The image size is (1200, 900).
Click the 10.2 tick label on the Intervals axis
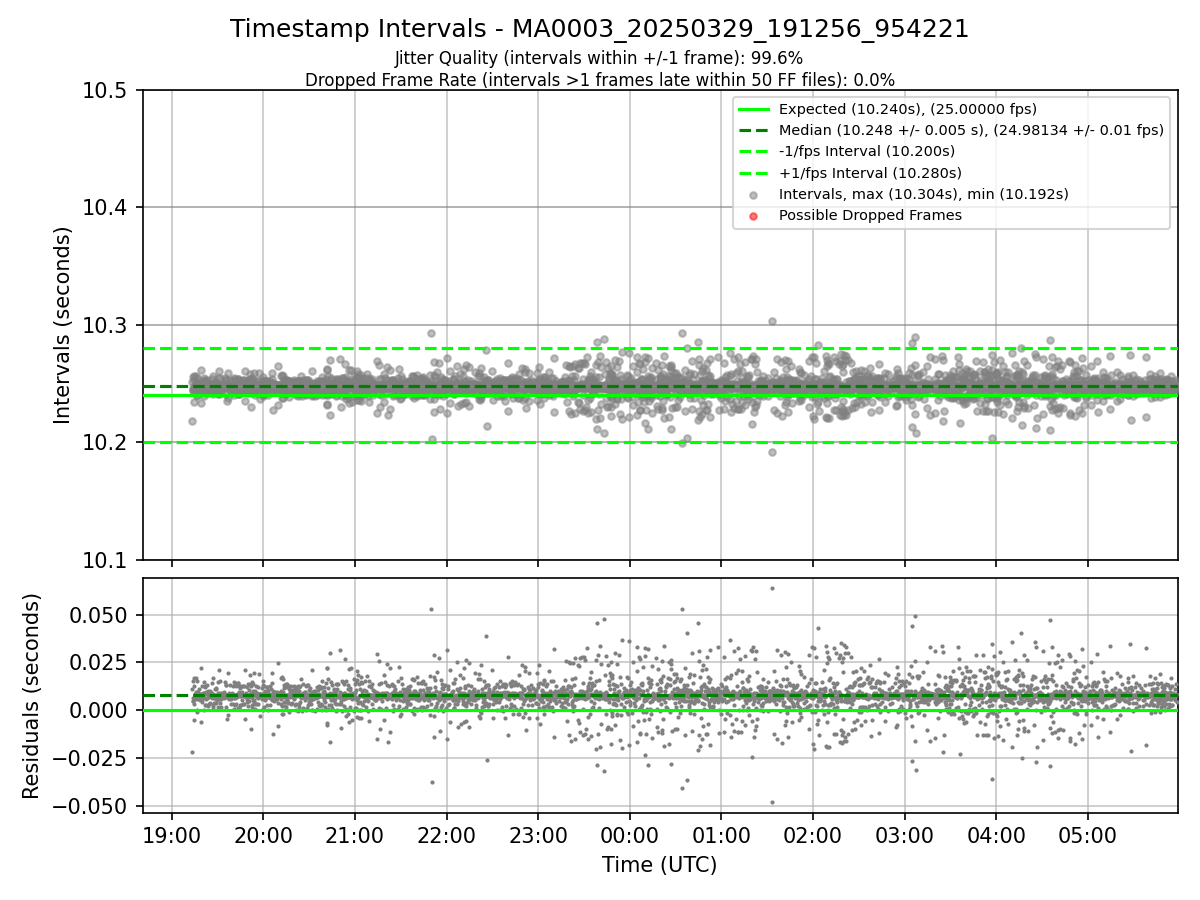click(x=107, y=442)
